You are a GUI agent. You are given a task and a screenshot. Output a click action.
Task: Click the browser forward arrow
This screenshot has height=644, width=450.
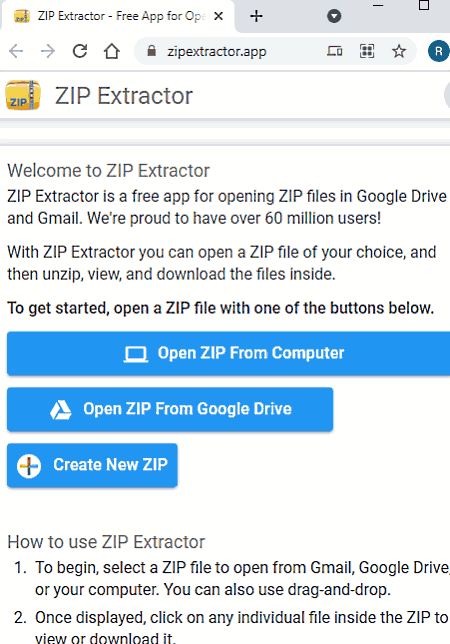click(48, 51)
